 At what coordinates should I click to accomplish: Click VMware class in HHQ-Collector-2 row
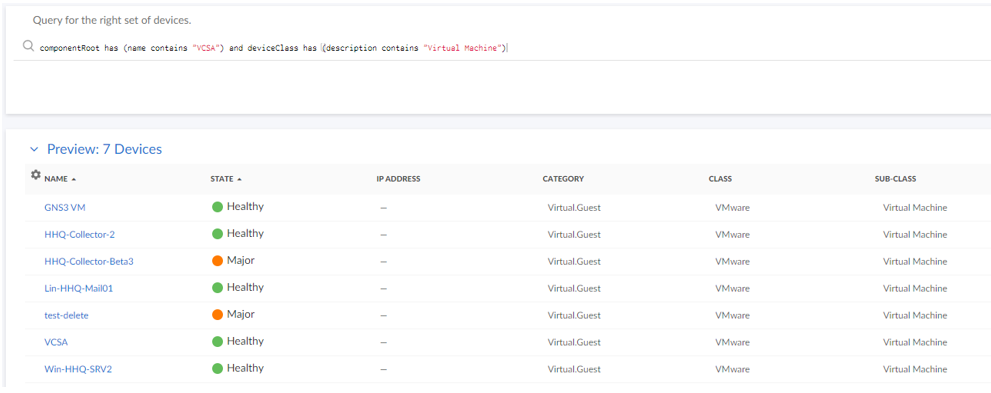coord(733,234)
